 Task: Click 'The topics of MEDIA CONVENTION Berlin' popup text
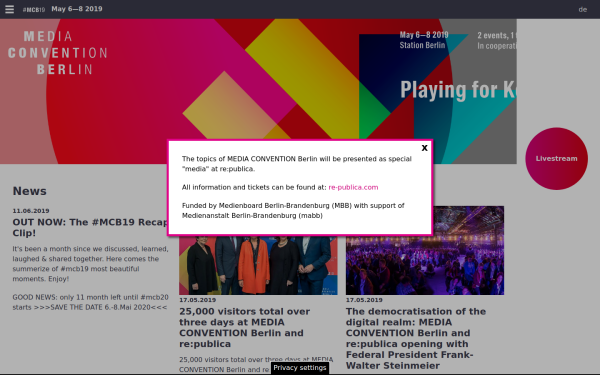click(x=297, y=164)
